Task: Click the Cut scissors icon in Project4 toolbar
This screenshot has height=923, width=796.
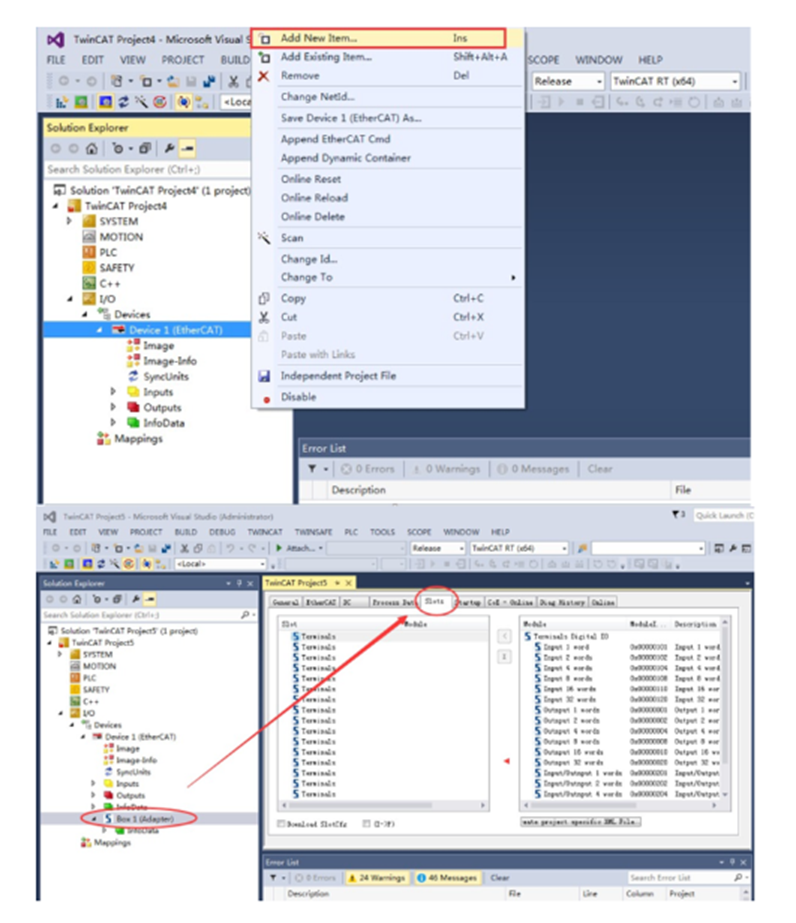Action: pyautogui.click(x=234, y=81)
